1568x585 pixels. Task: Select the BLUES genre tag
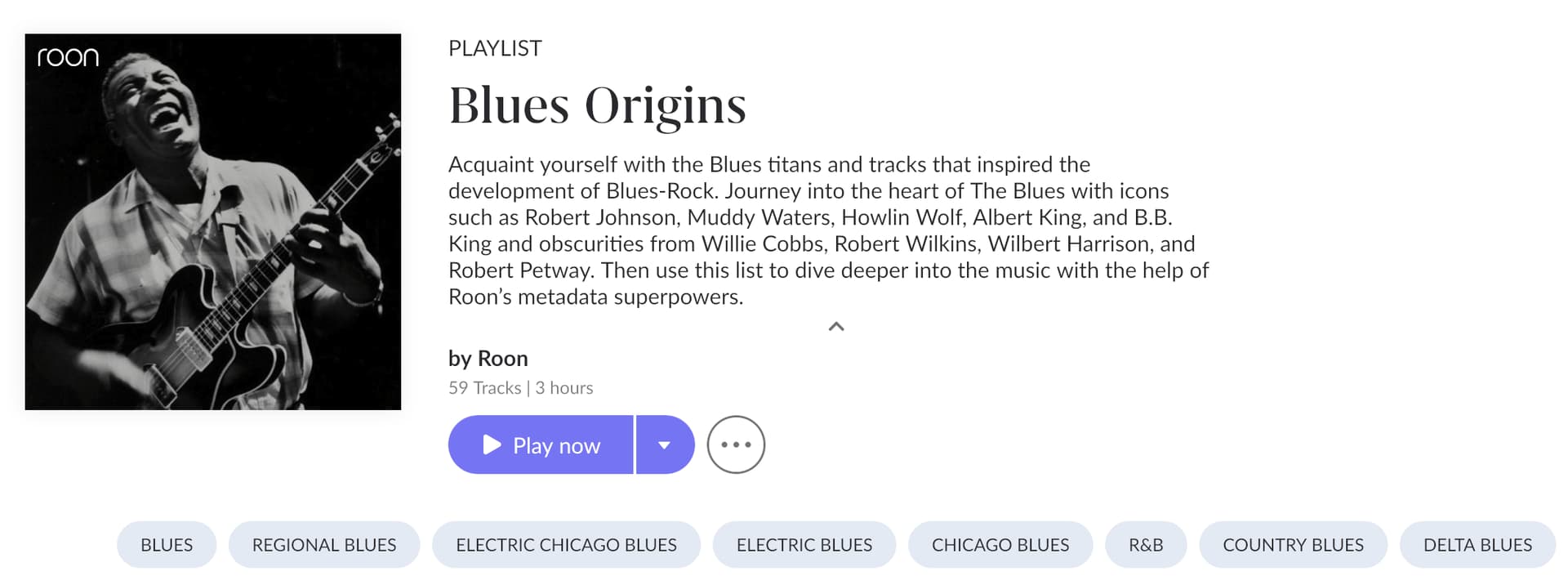167,544
